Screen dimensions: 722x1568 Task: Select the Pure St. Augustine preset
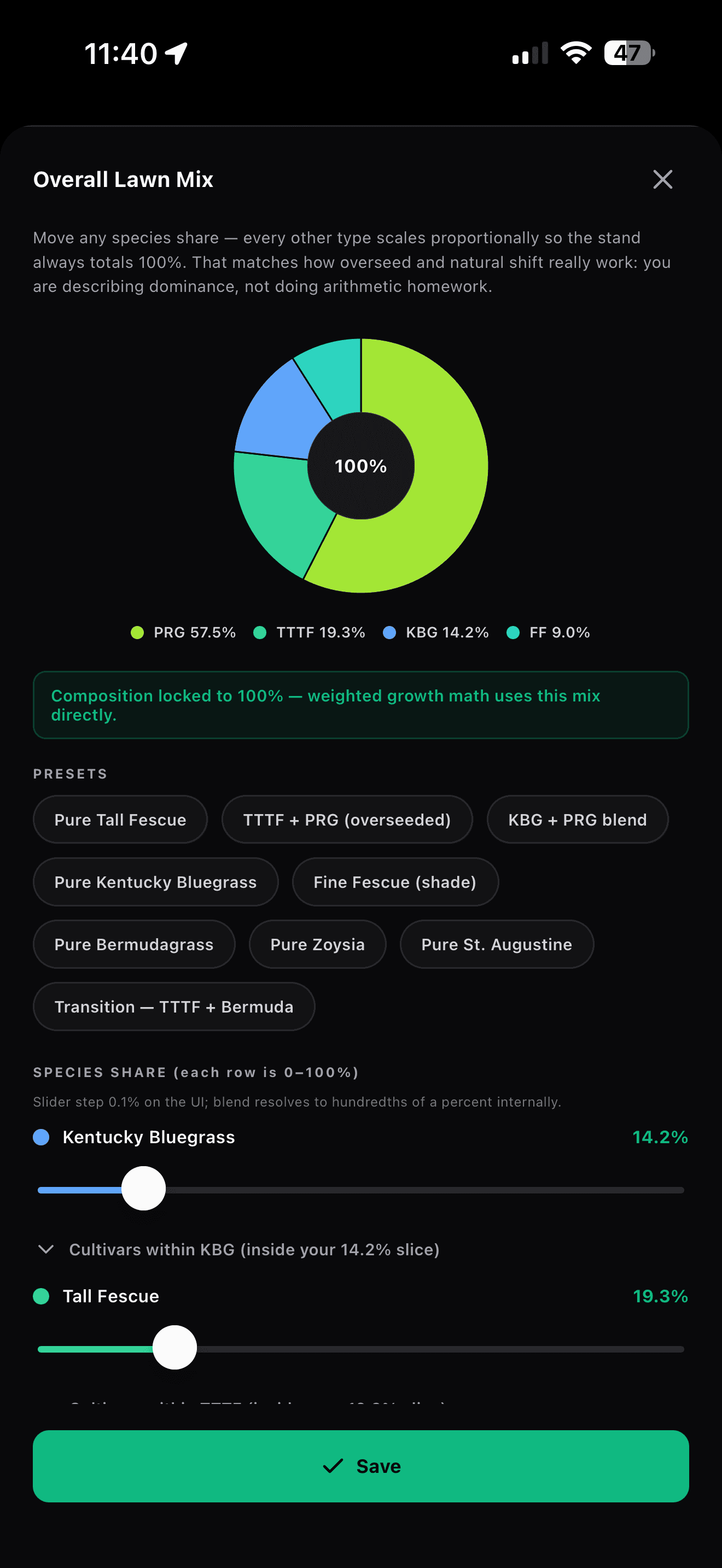pyautogui.click(x=497, y=944)
